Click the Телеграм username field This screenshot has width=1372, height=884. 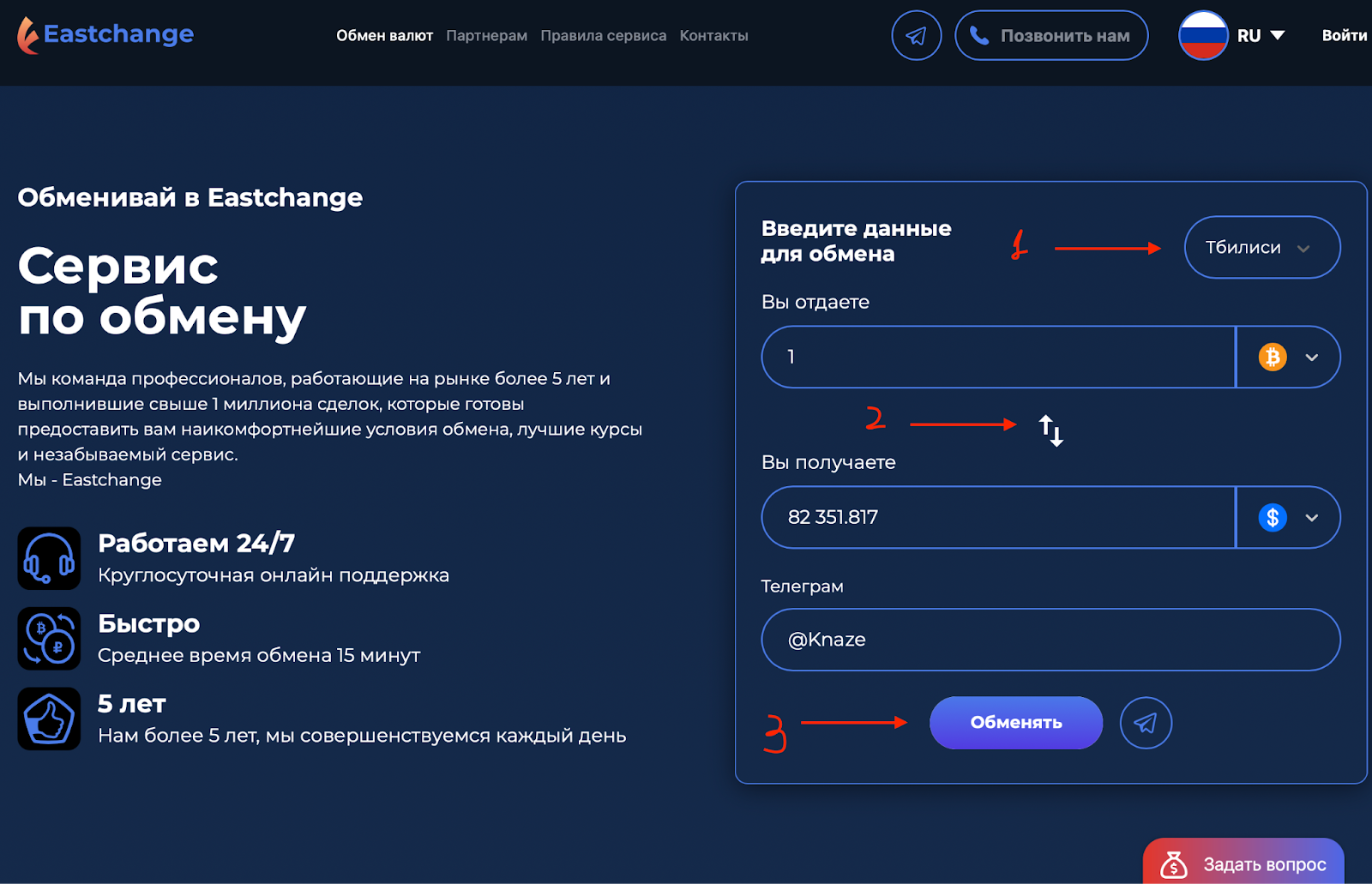(x=1050, y=640)
